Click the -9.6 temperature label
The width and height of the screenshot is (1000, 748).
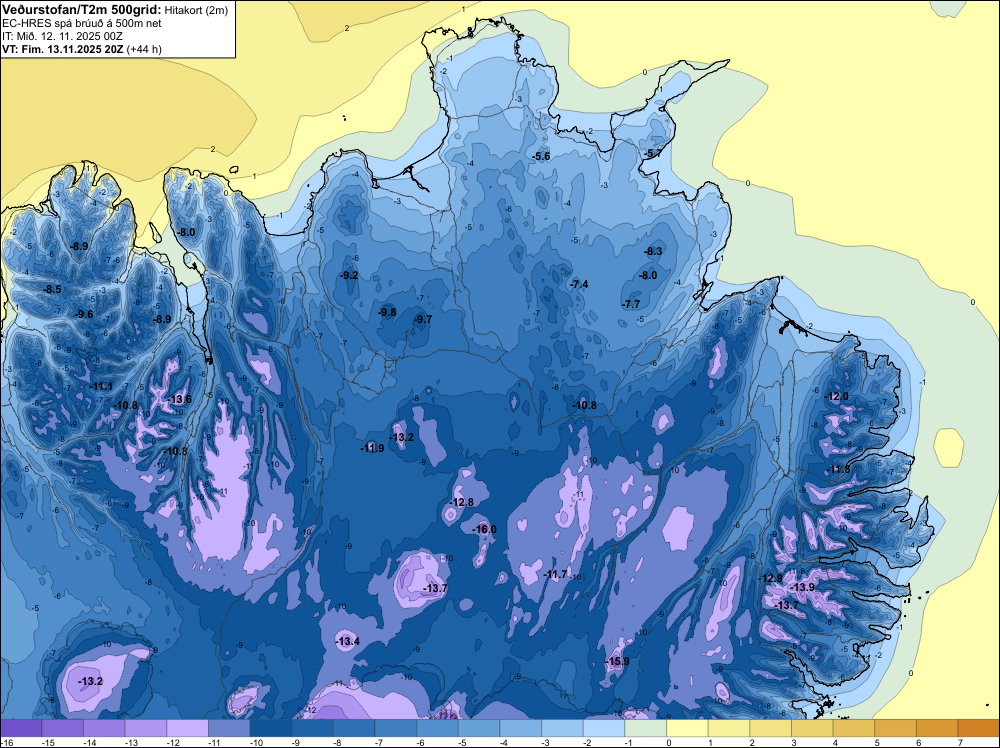point(84,314)
